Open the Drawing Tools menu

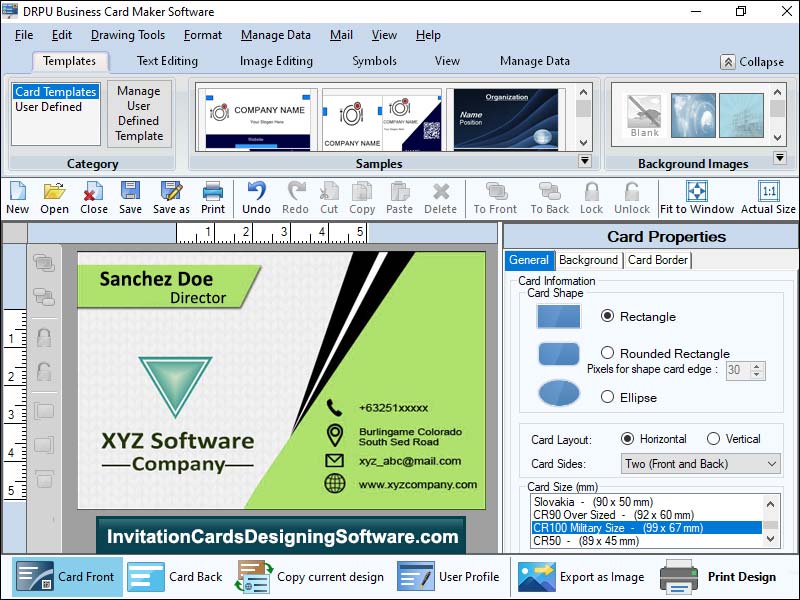click(127, 35)
